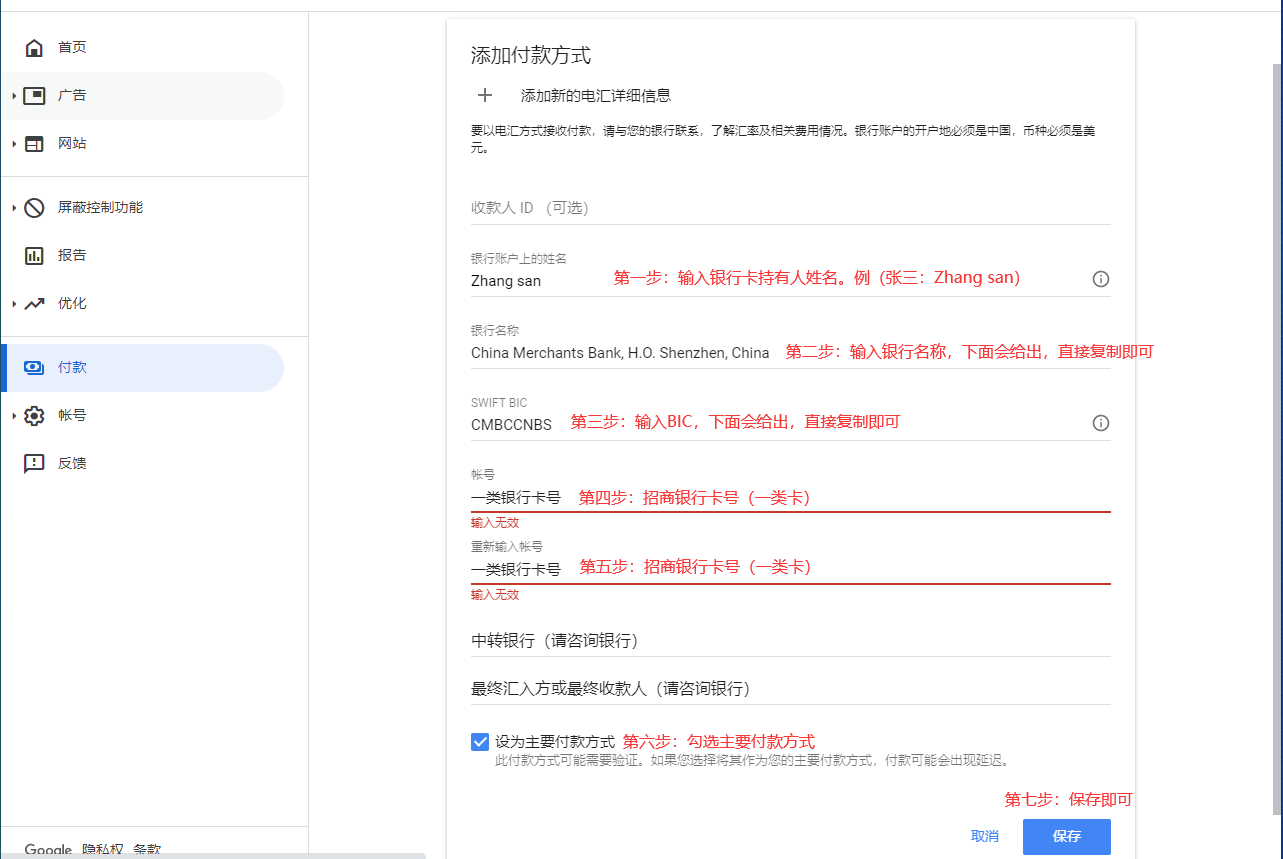1283x859 pixels.
Task: Click the Optimization trend arrow icon
Action: coord(34,304)
